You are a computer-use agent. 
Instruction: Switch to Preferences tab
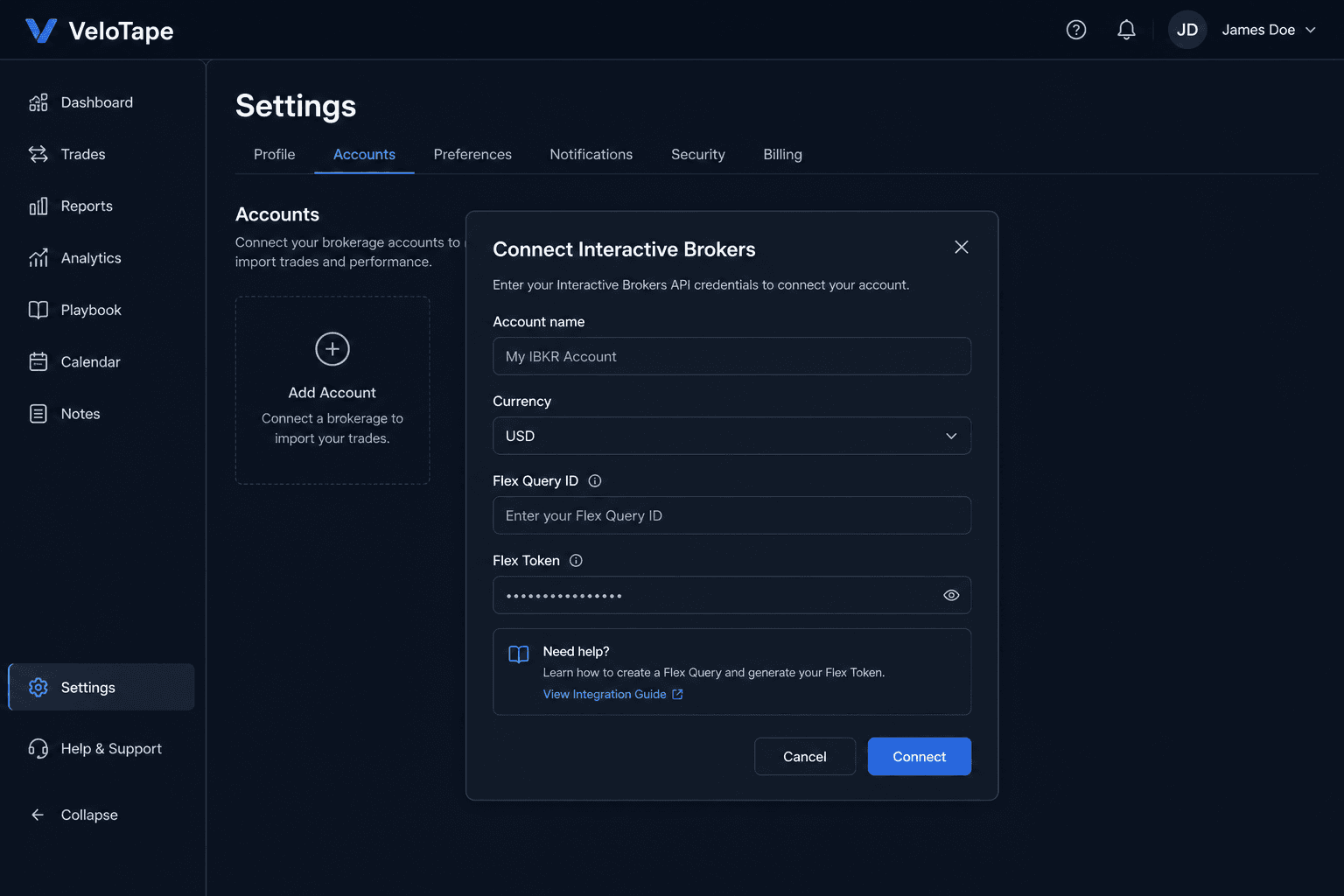472,154
